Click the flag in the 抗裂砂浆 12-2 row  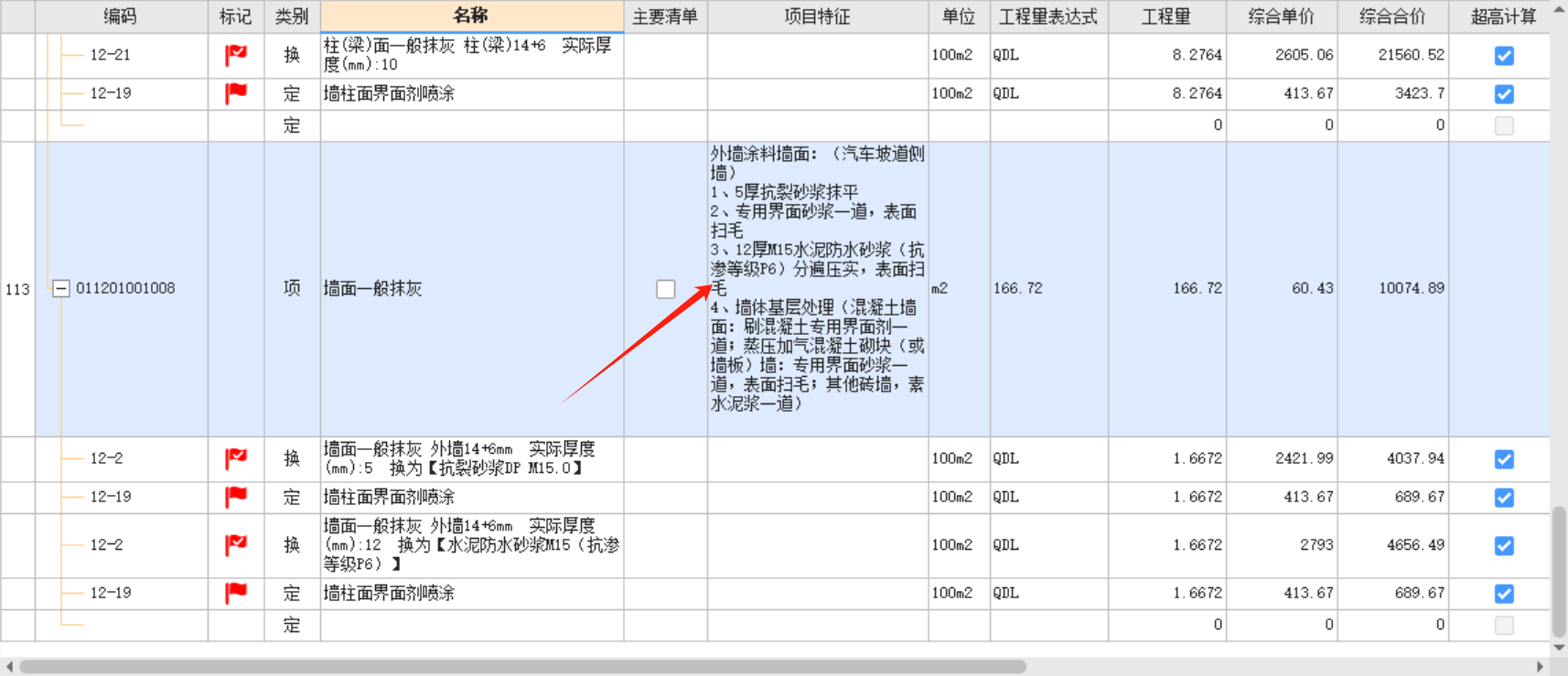(x=236, y=459)
